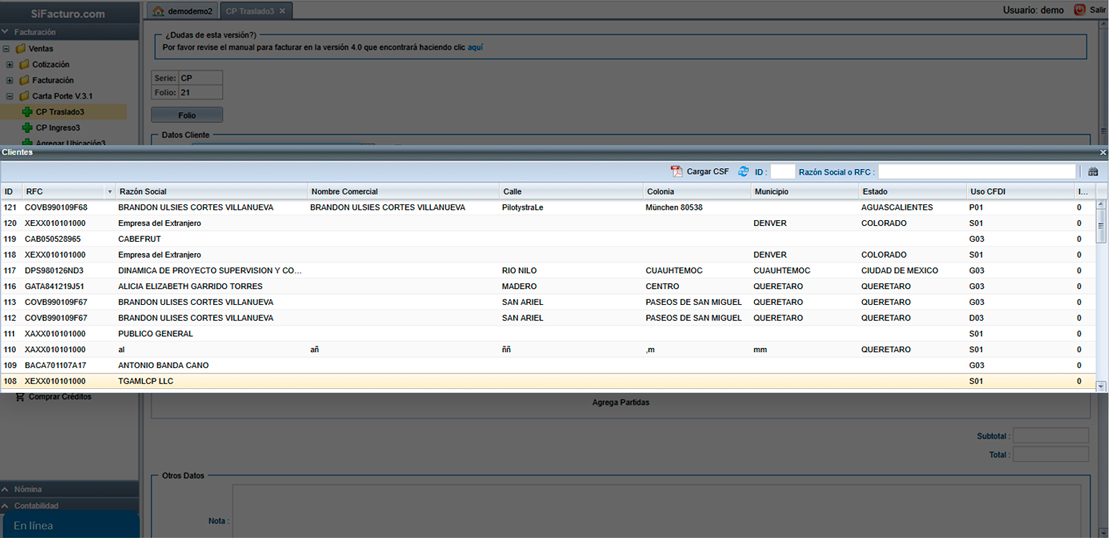The image size is (1109, 538).
Task: Select CP Traslado3 in the sidebar tree
Action: point(60,112)
